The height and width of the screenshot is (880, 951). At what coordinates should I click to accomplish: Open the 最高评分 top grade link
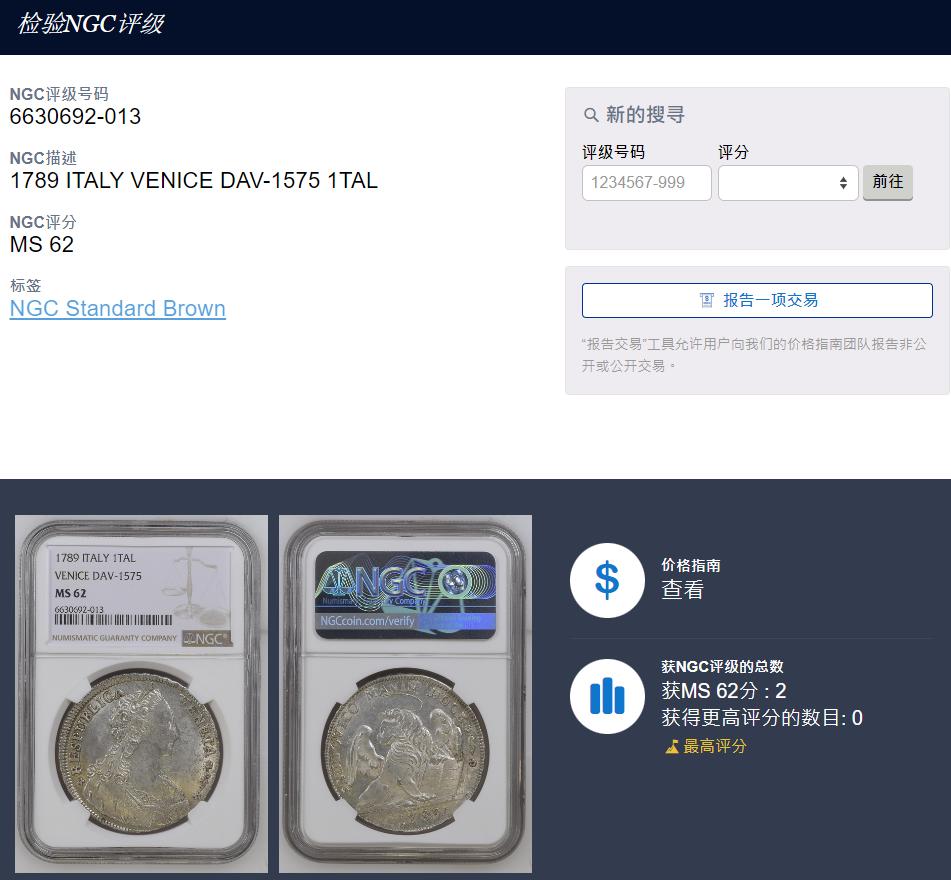[x=714, y=747]
